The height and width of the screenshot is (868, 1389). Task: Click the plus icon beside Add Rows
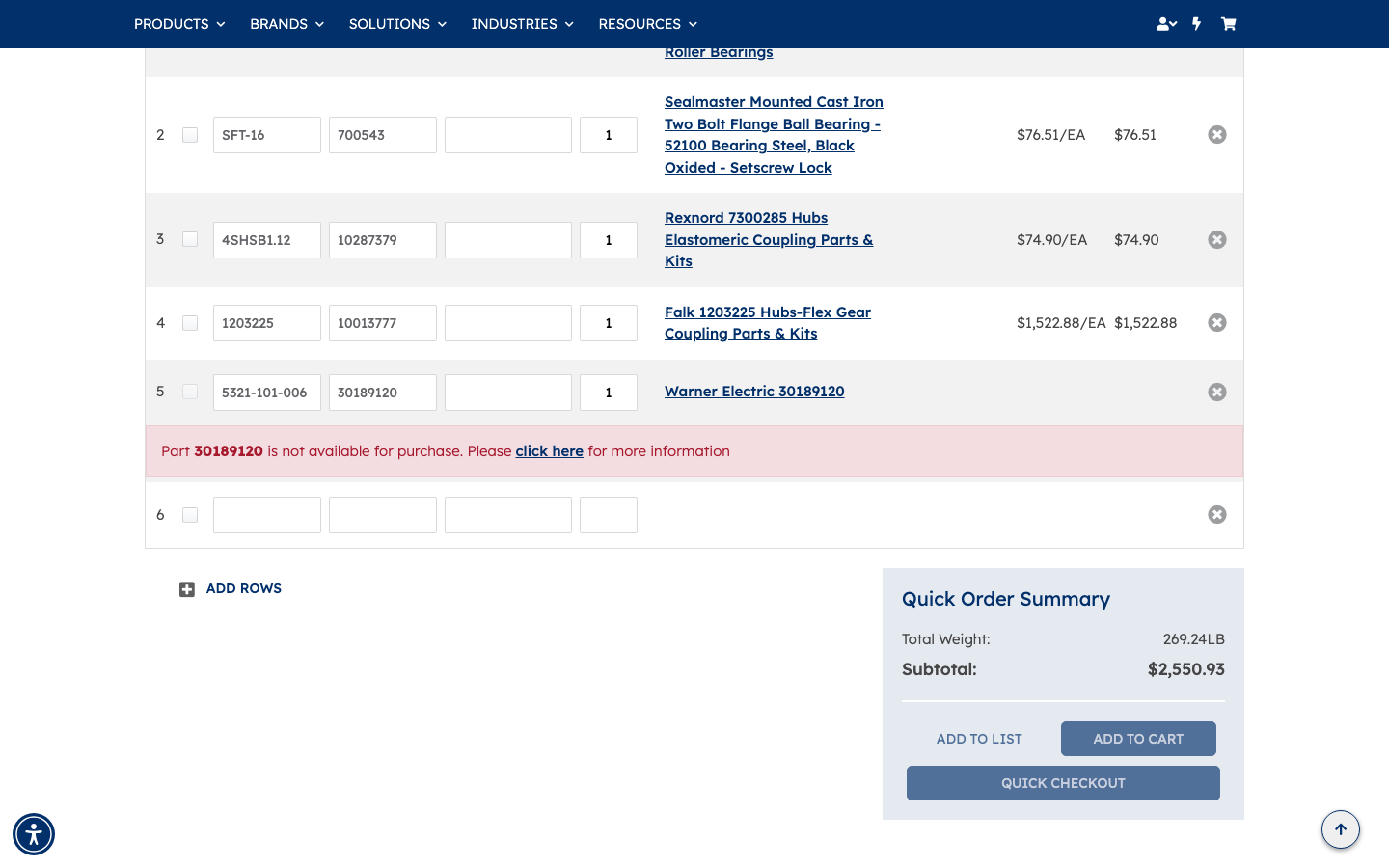[x=187, y=589]
